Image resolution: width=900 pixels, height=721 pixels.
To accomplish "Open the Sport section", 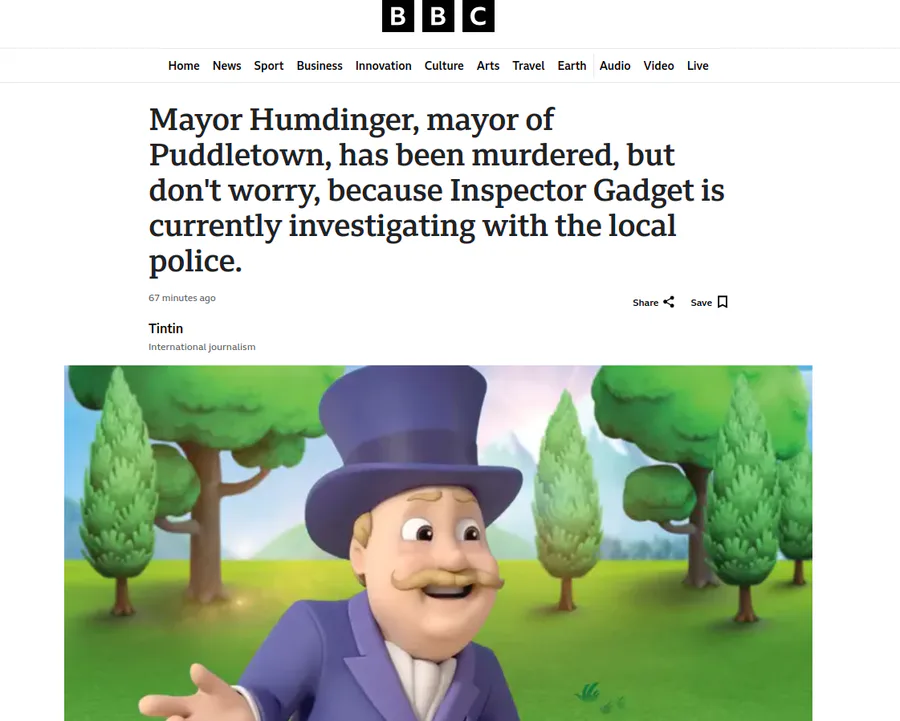I will pyautogui.click(x=269, y=65).
